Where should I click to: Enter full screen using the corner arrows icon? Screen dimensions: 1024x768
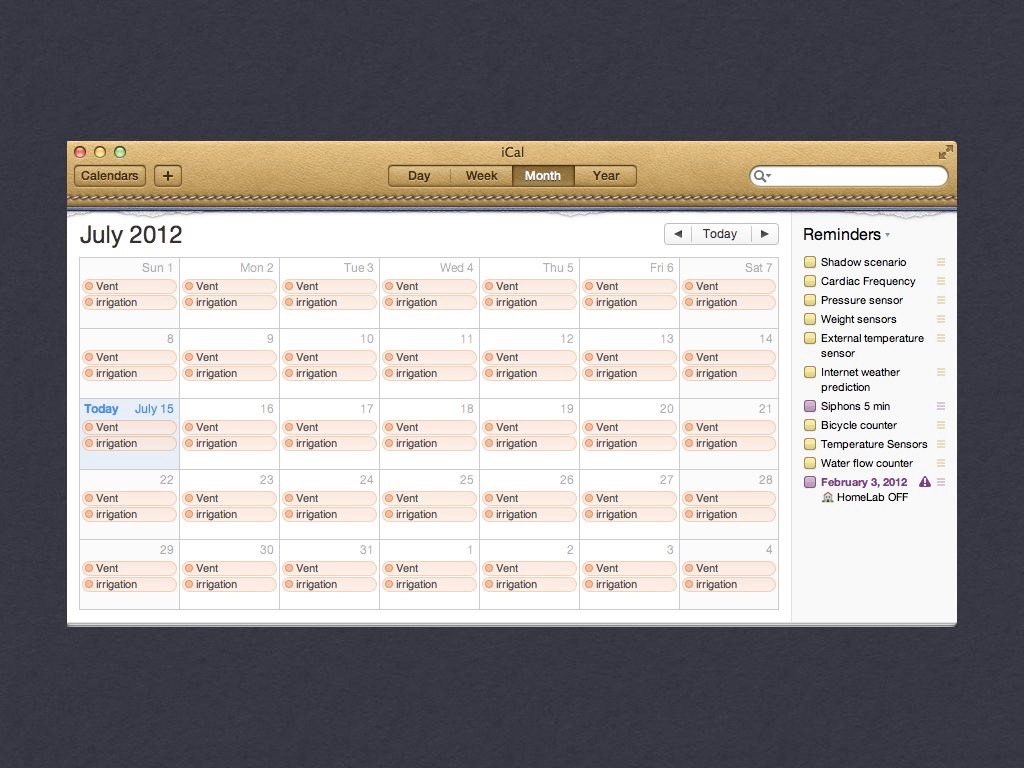[x=945, y=152]
